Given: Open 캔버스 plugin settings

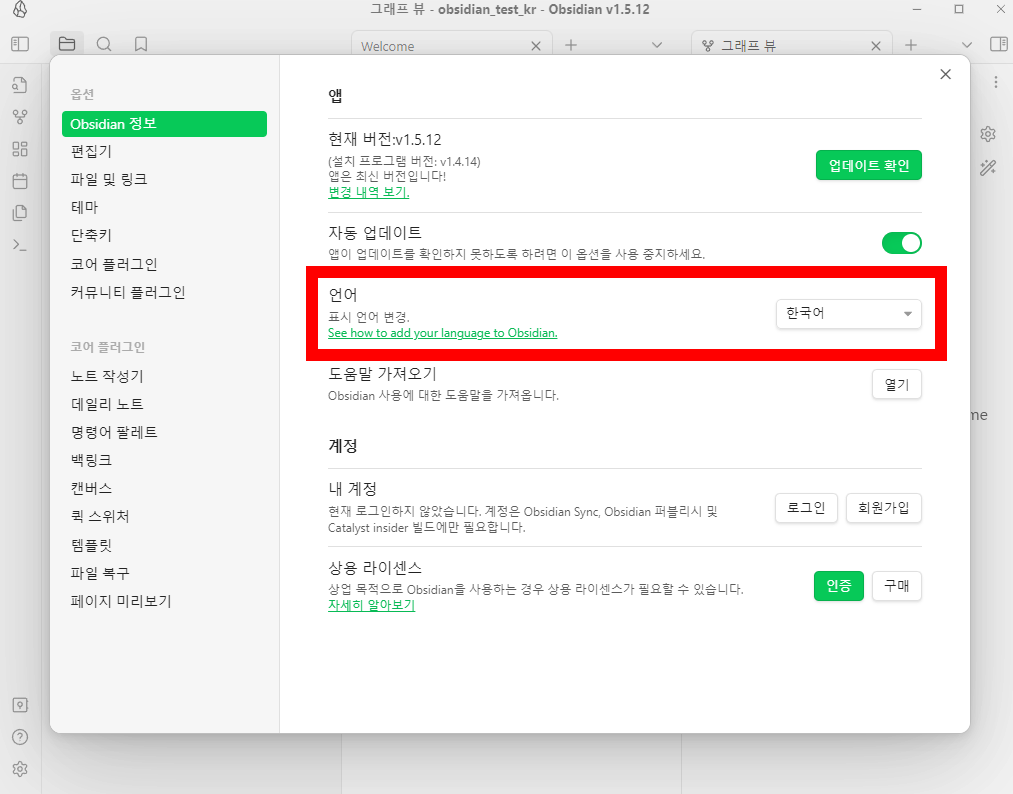Looking at the screenshot, I should tap(164, 488).
